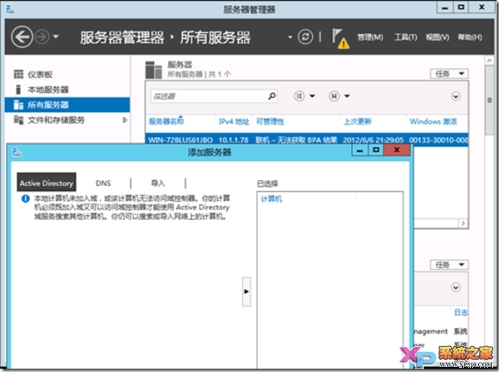Image resolution: width=499 pixels, height=372 pixels.
Task: Minimize the 添加服务器 dialog
Action: pyautogui.click(x=360, y=150)
